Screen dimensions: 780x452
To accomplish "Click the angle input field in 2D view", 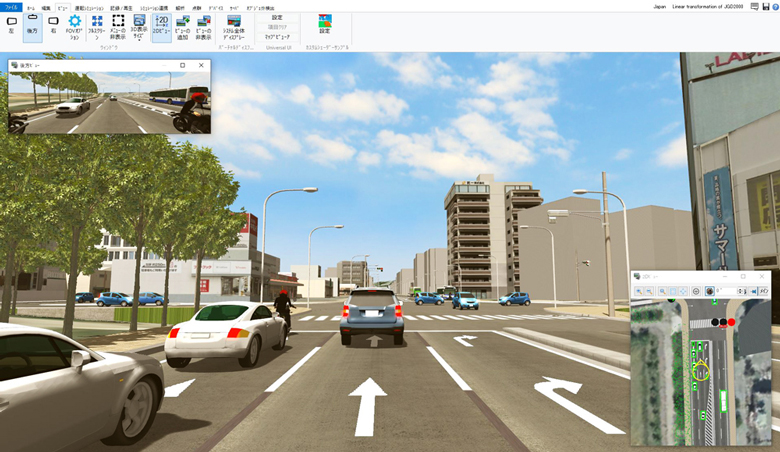I will tap(727, 291).
